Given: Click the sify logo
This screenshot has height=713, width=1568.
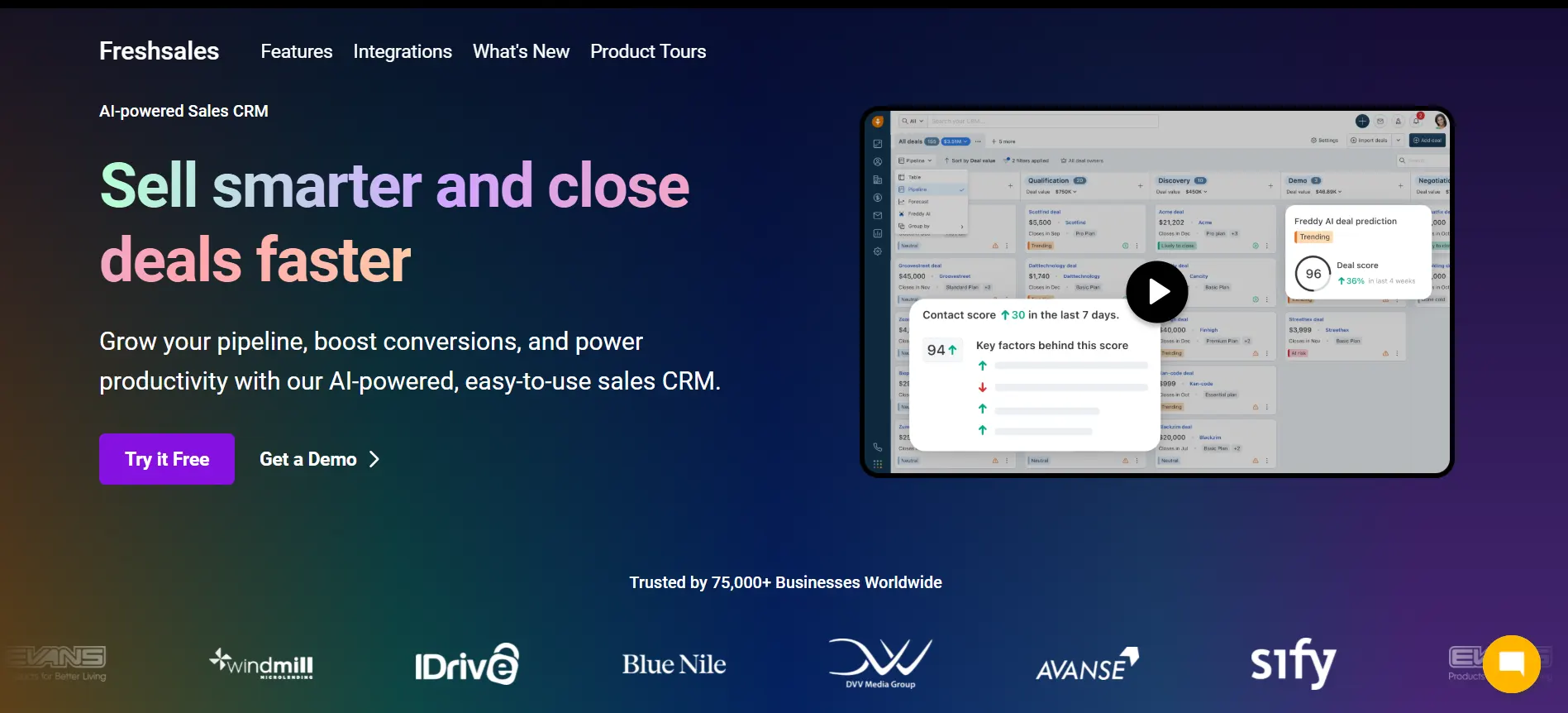Looking at the screenshot, I should point(1294,663).
